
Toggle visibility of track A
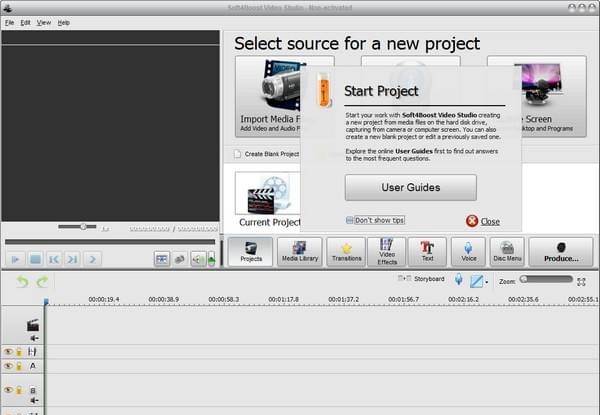click(x=8, y=366)
